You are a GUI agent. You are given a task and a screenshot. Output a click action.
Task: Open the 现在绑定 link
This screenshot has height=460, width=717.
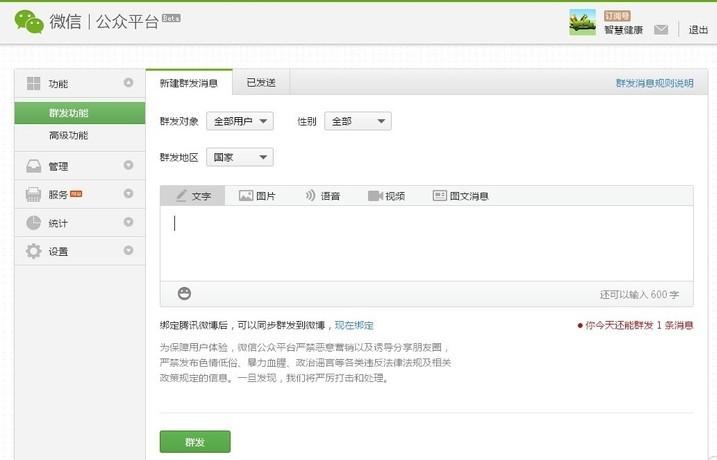coord(354,325)
